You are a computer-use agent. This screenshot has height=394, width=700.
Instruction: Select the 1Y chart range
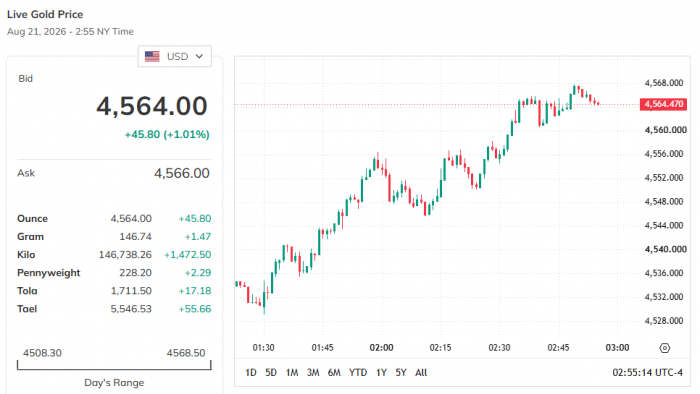[381, 373]
